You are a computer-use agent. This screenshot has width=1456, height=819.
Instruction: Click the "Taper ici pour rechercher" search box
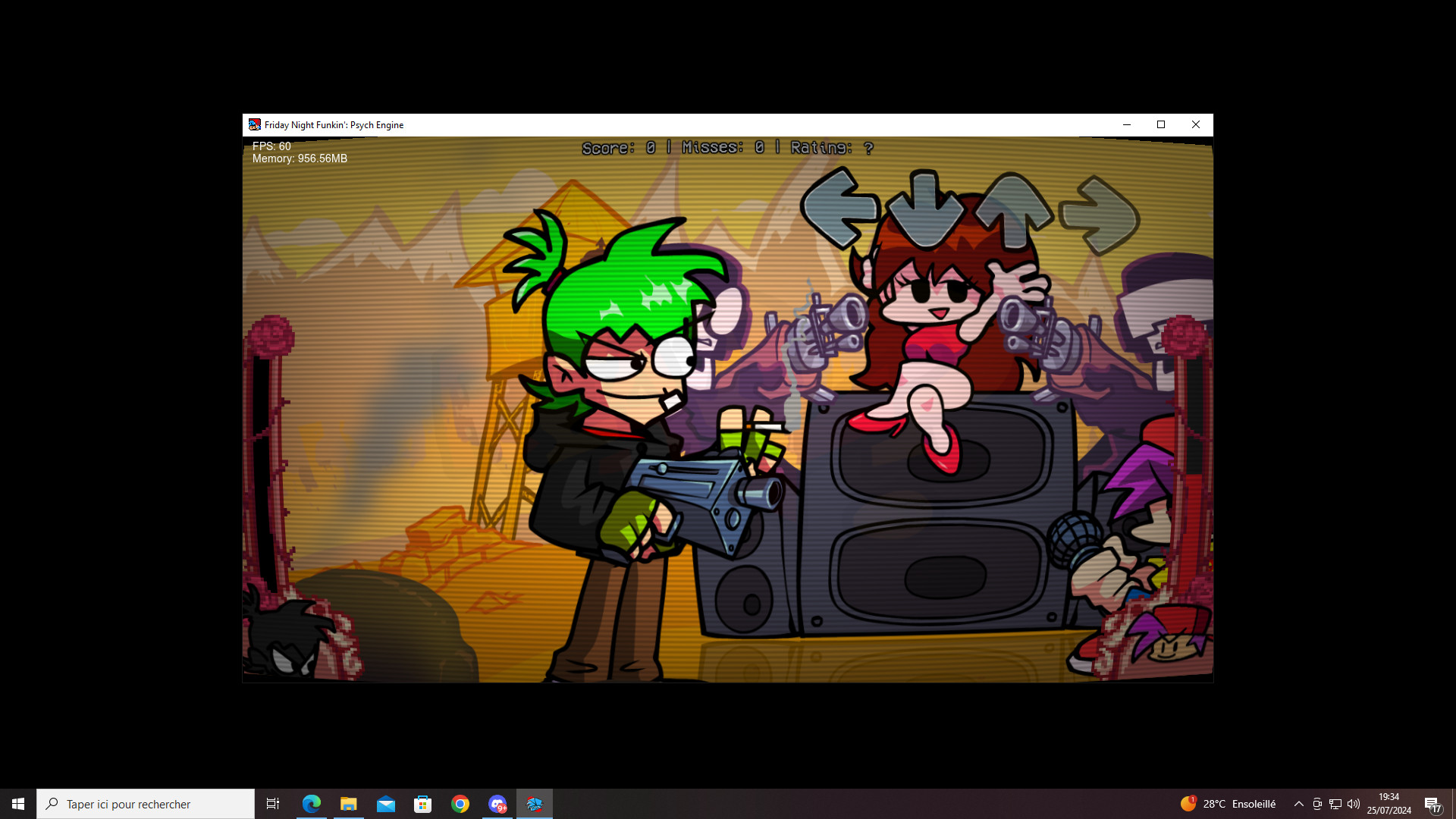tap(146, 804)
